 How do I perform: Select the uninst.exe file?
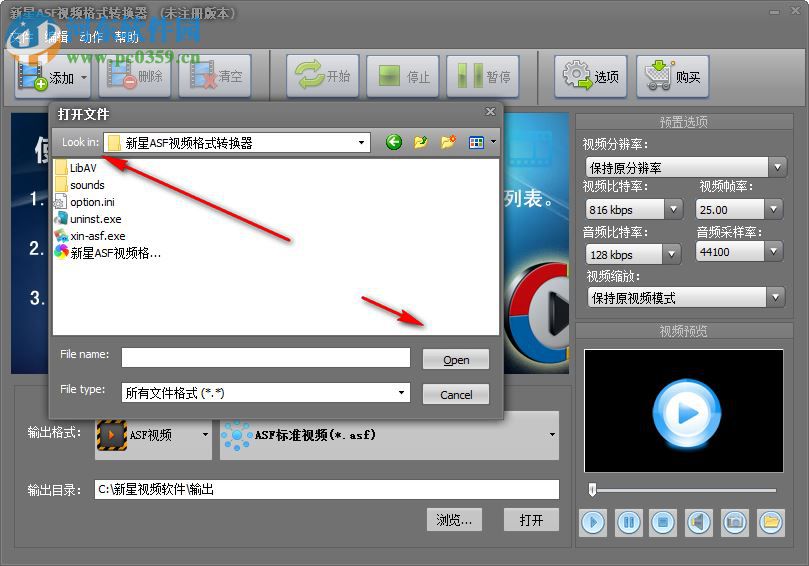(88, 219)
